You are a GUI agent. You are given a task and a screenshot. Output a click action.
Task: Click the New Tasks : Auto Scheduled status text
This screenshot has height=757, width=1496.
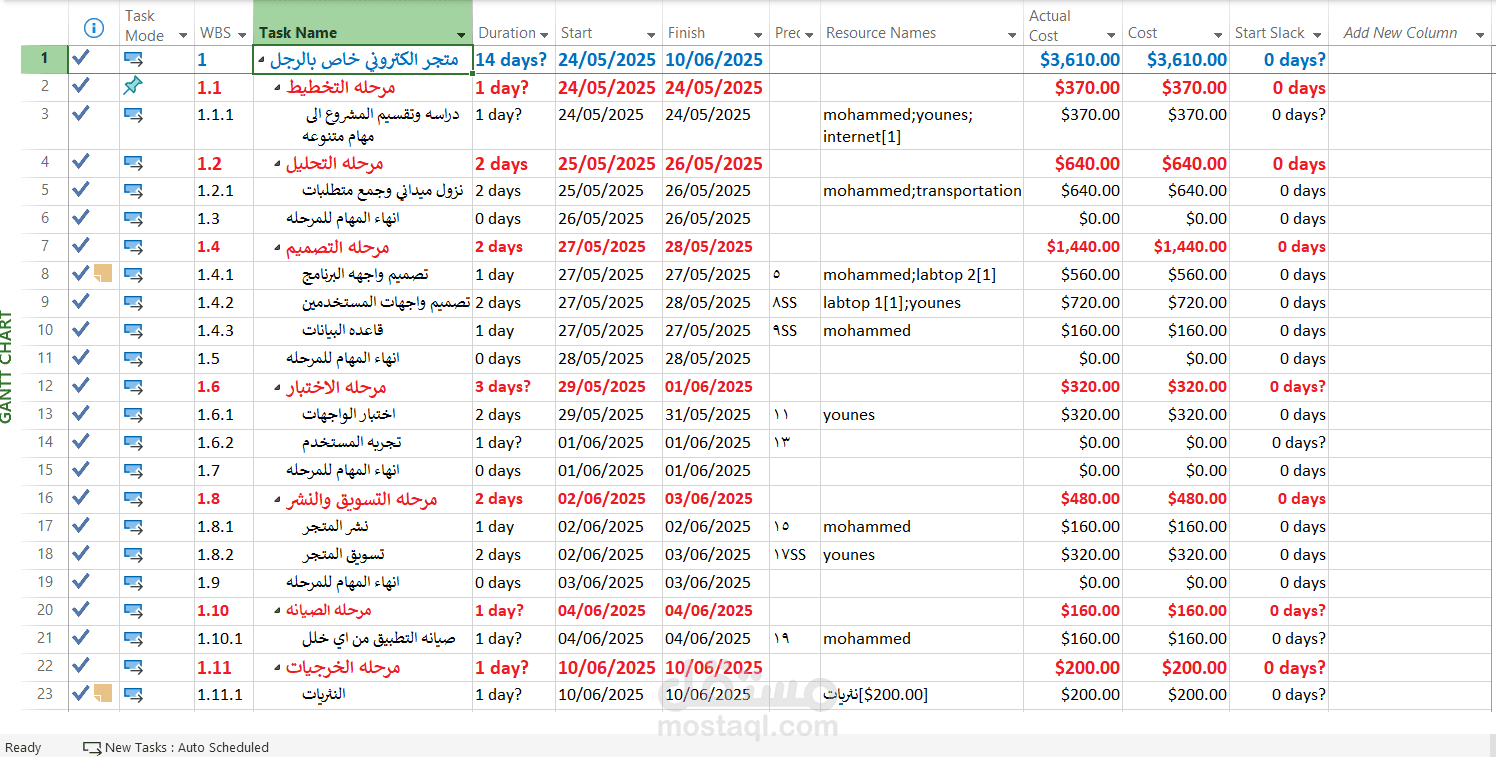tap(187, 747)
